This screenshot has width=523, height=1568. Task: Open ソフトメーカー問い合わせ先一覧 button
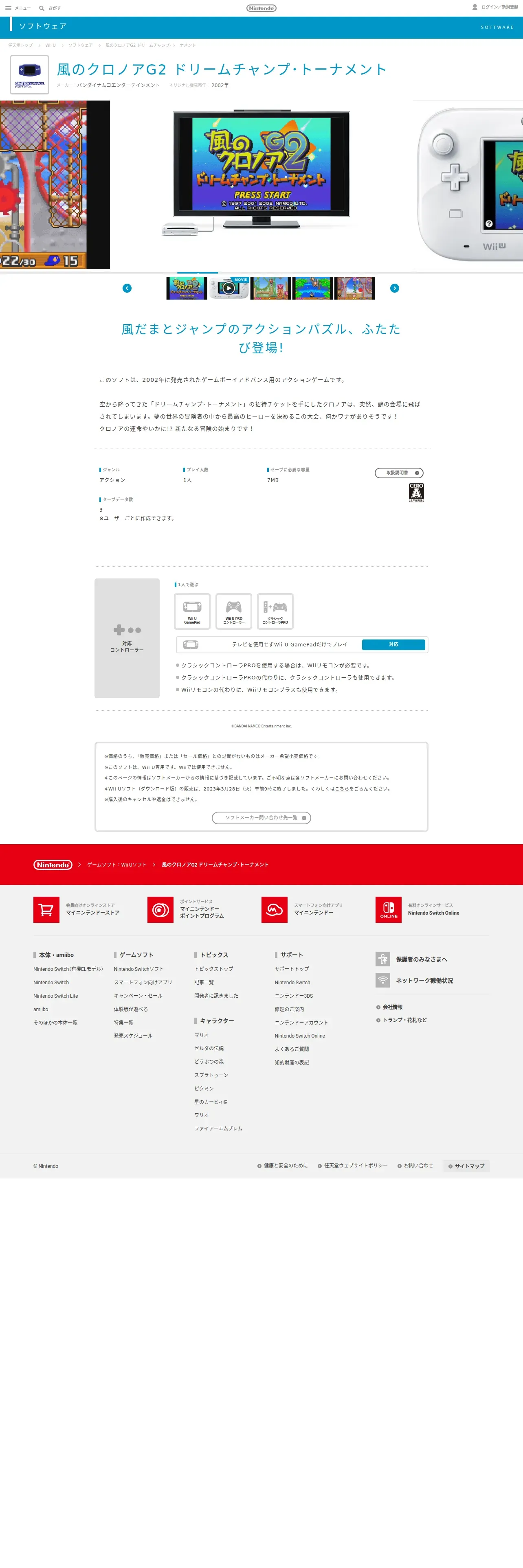coord(261,817)
